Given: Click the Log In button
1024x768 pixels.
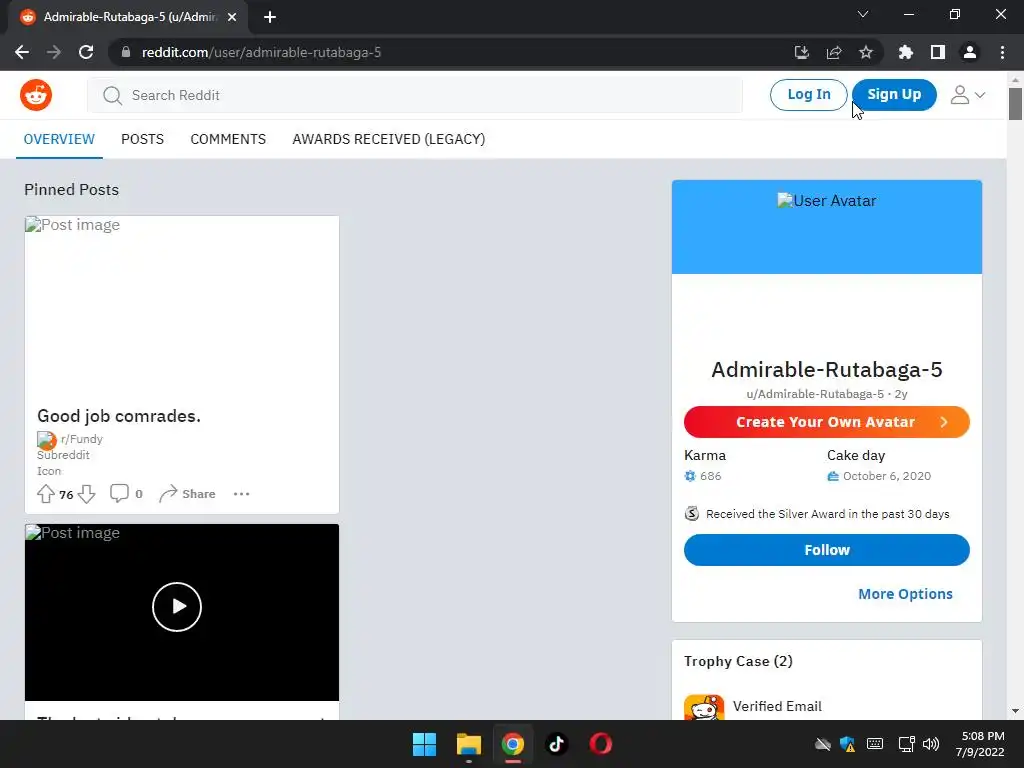Looking at the screenshot, I should [808, 95].
